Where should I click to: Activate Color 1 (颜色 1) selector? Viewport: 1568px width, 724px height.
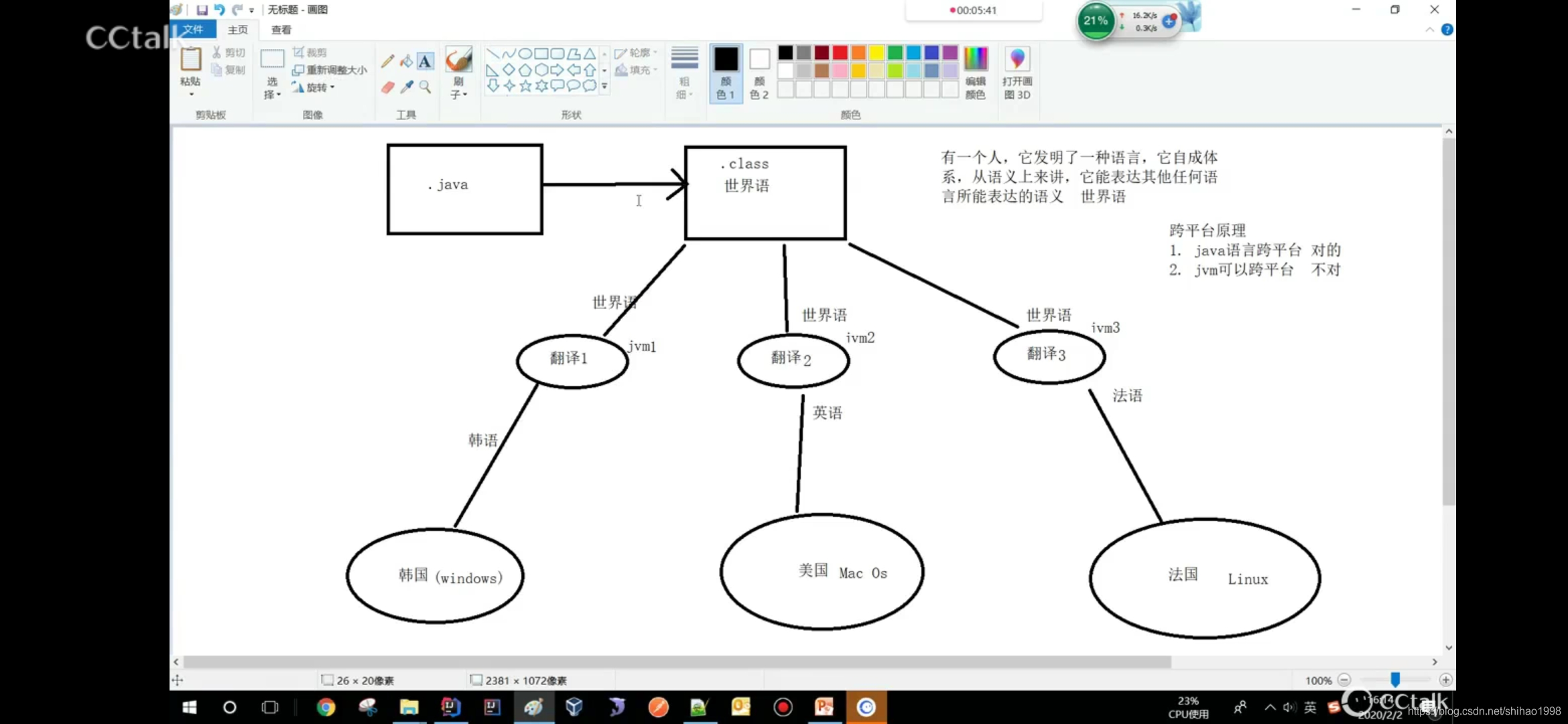click(726, 73)
